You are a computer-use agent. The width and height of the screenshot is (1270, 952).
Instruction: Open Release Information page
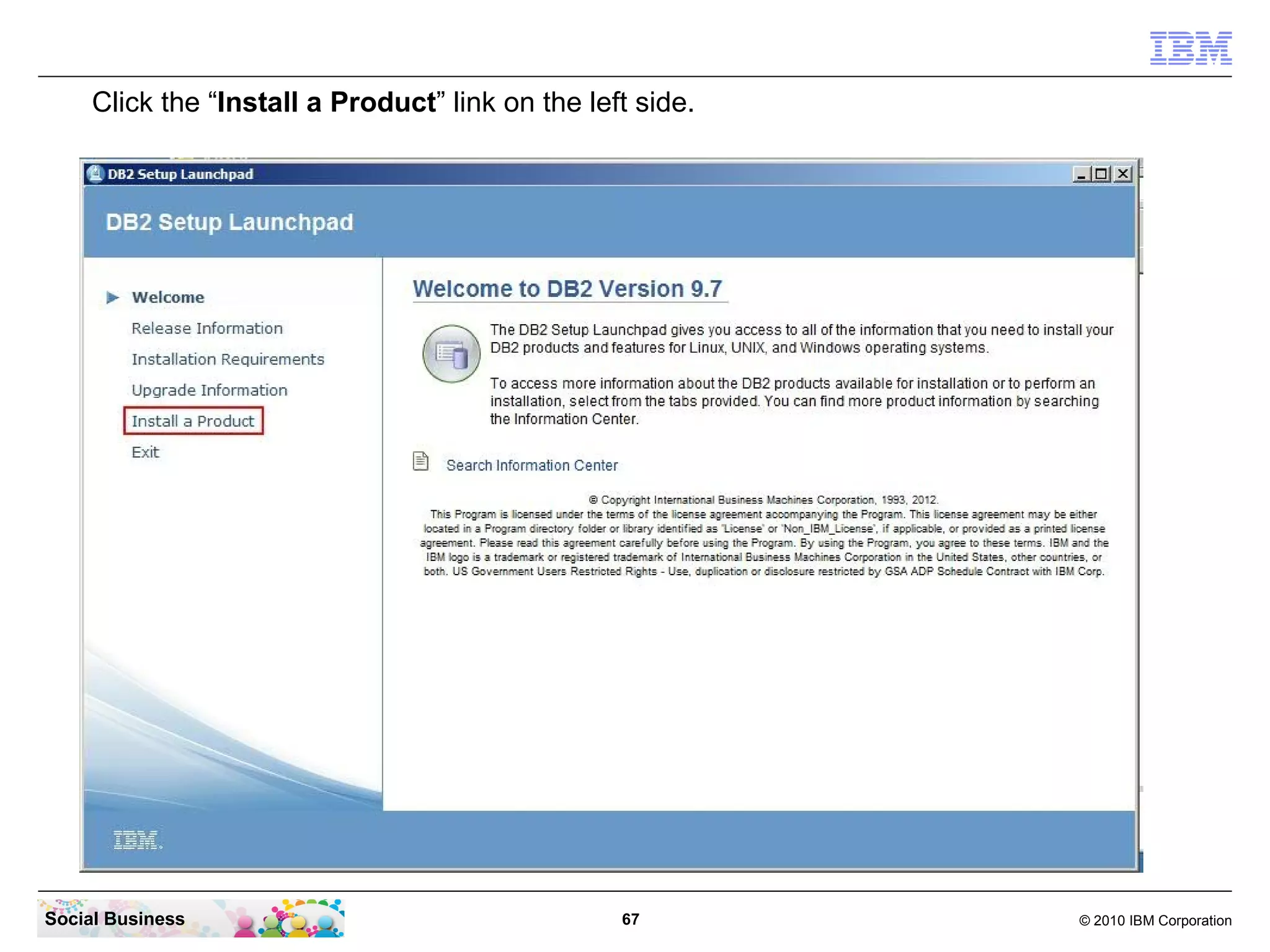pos(207,328)
